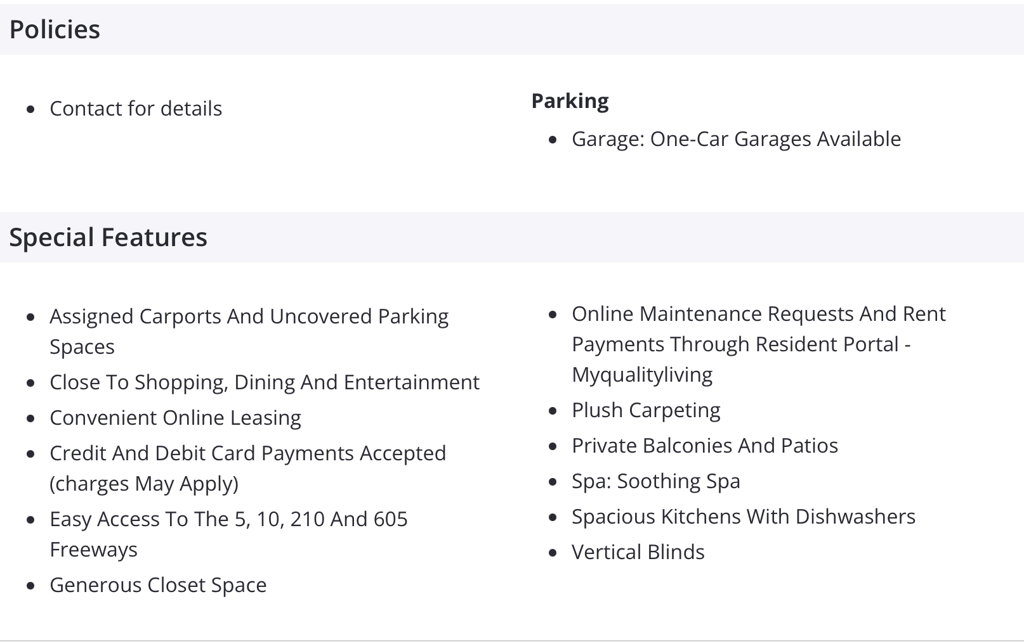The width and height of the screenshot is (1024, 643).
Task: Select Close To Shopping, Dining And Entertainment
Action: click(264, 383)
